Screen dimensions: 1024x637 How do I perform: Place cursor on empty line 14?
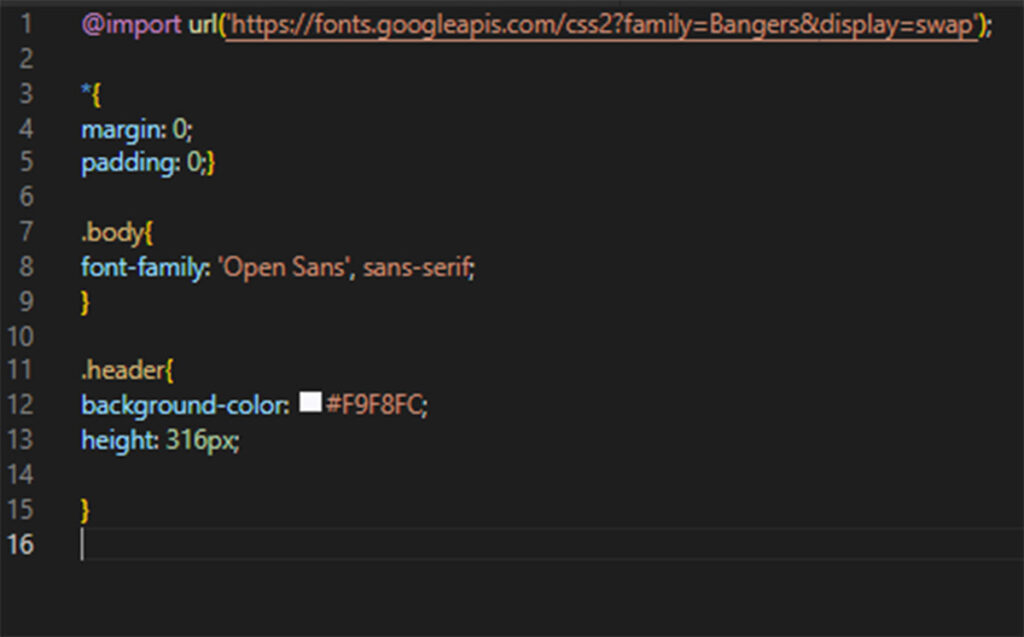[x=300, y=474]
